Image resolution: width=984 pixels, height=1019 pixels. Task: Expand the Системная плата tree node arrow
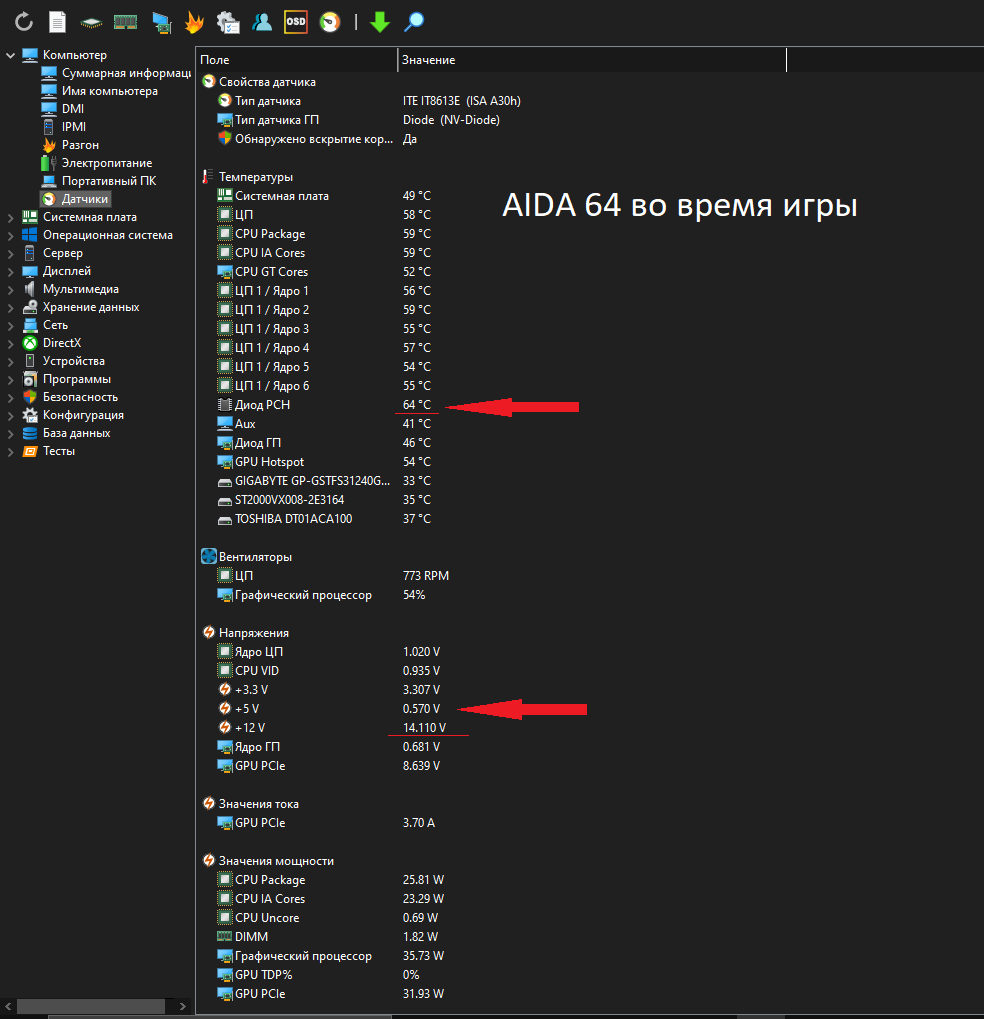pyautogui.click(x=10, y=218)
